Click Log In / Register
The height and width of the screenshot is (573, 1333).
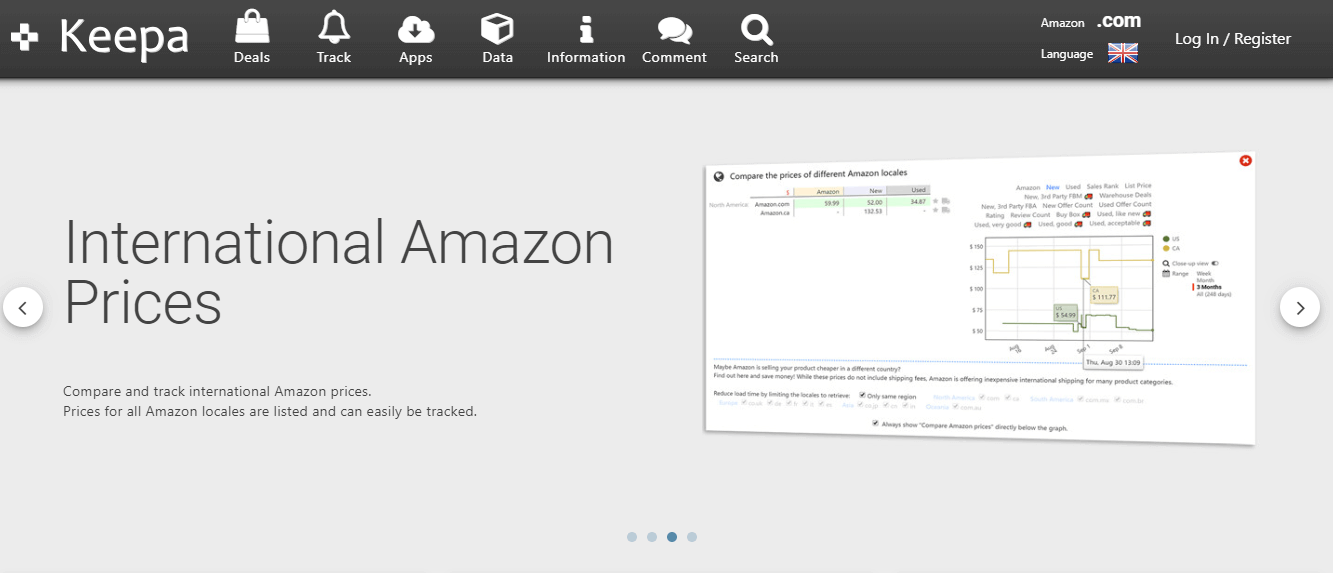coord(1233,38)
